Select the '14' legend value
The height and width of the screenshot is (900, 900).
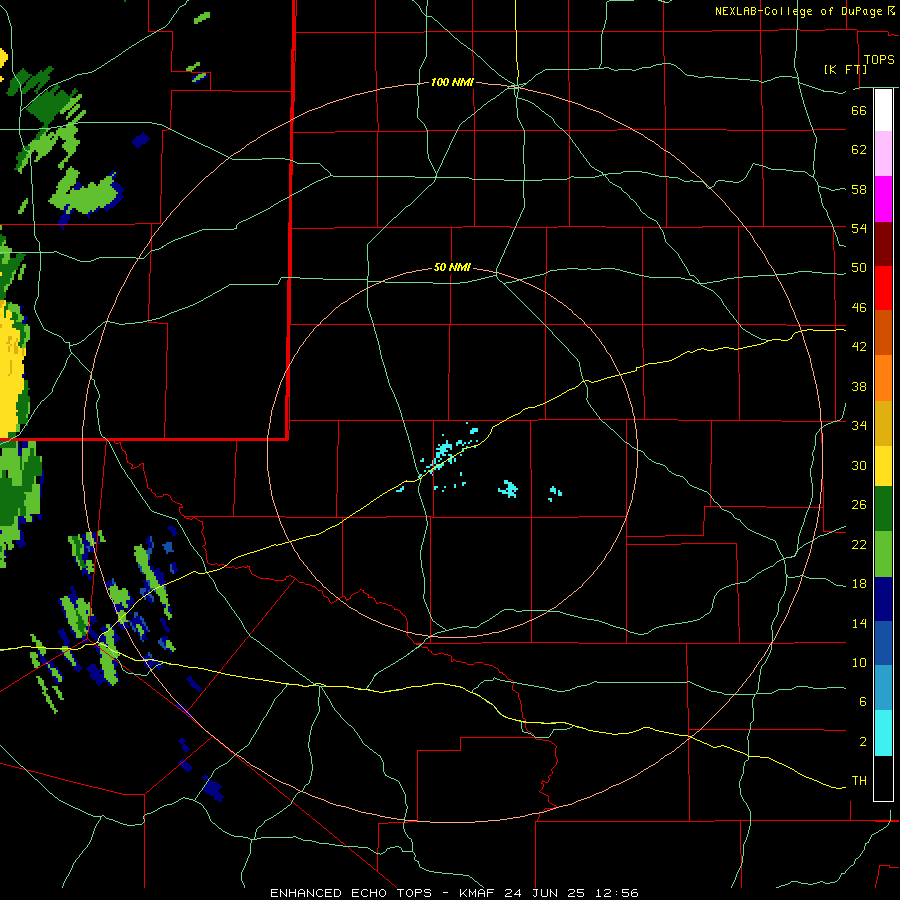[x=859, y=623]
